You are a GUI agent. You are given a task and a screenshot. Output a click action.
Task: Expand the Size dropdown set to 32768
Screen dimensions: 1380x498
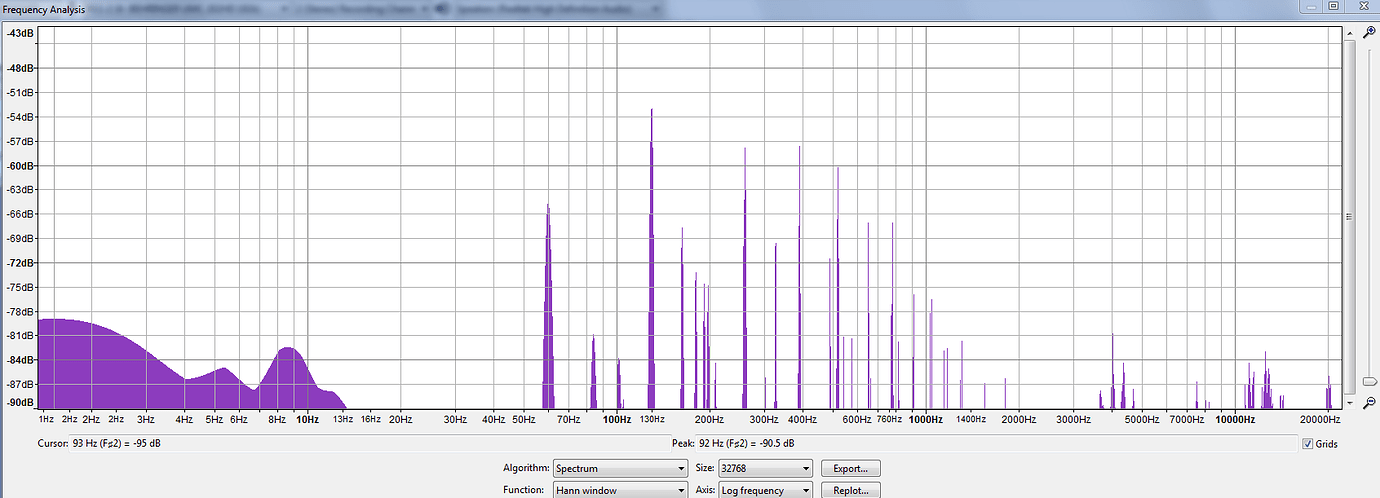point(765,468)
